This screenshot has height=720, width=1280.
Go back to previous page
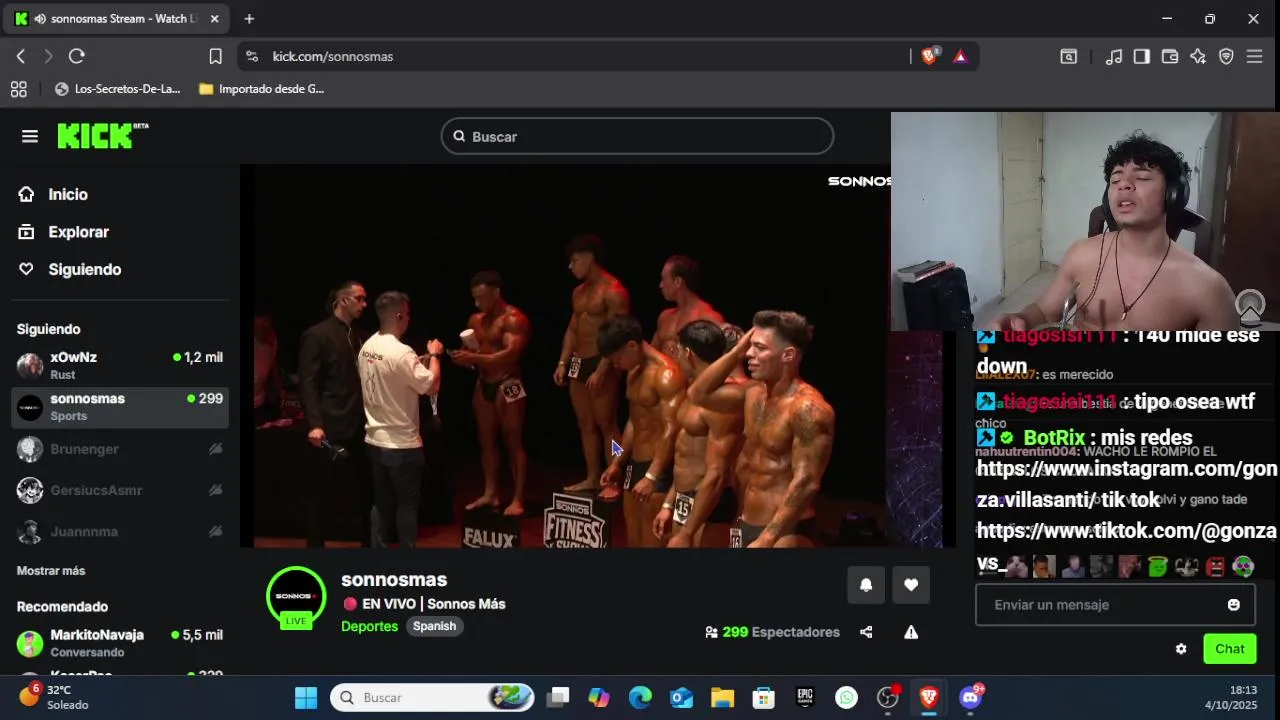coord(21,56)
